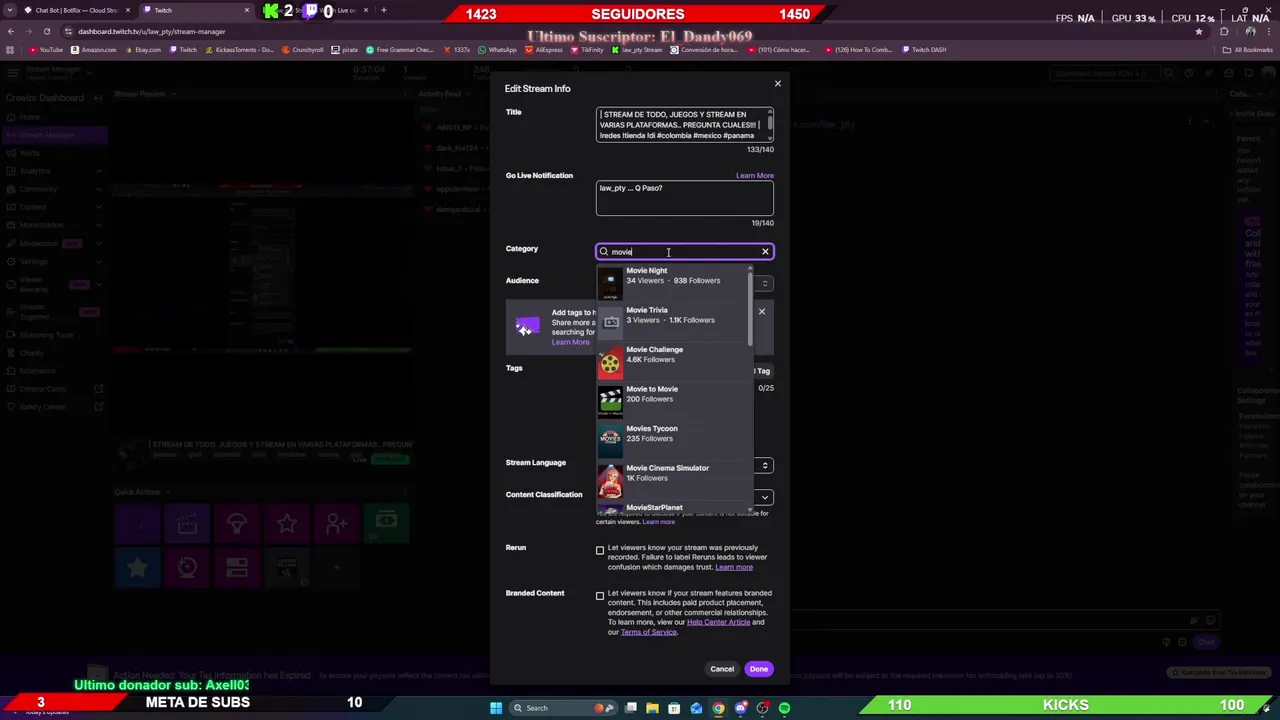Click the magnifier icon in Category search
This screenshot has width=1280, height=720.
pos(604,252)
